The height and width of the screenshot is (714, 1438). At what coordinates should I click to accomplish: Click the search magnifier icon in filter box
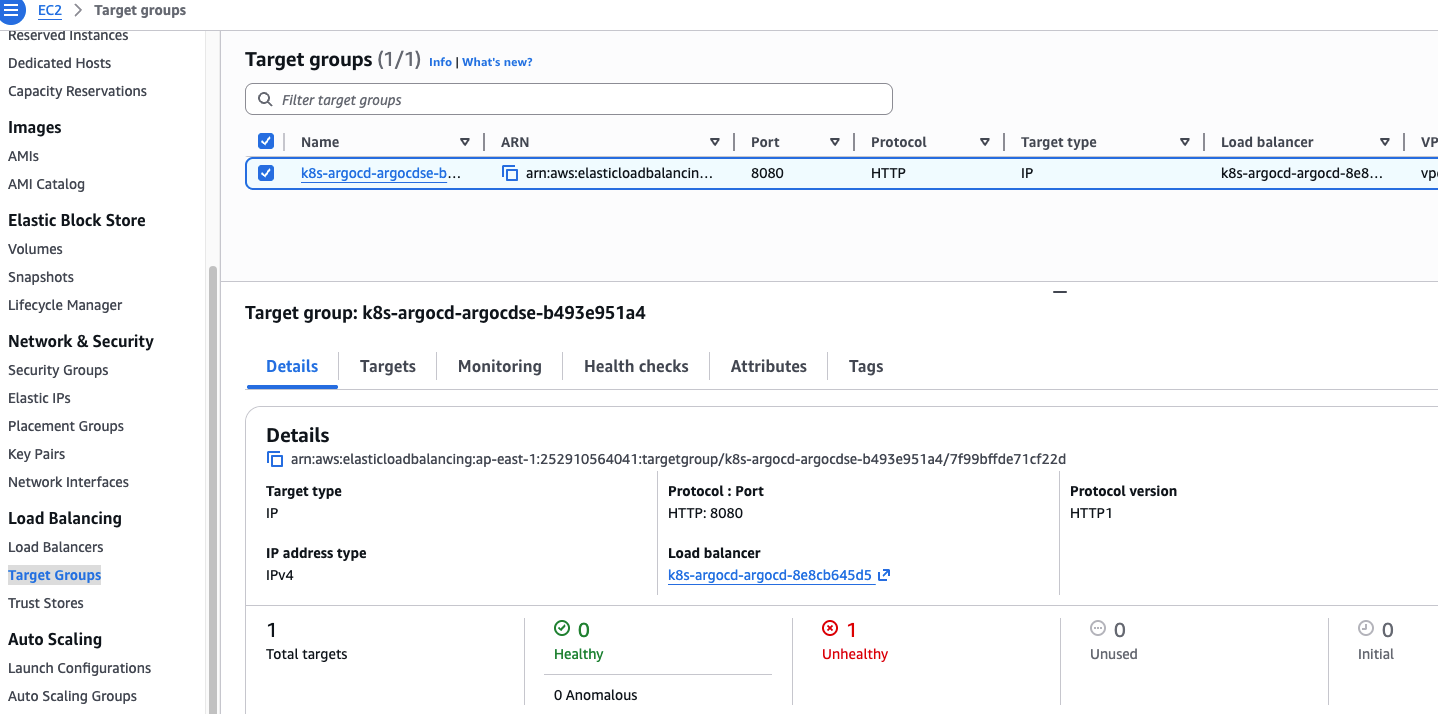[265, 100]
